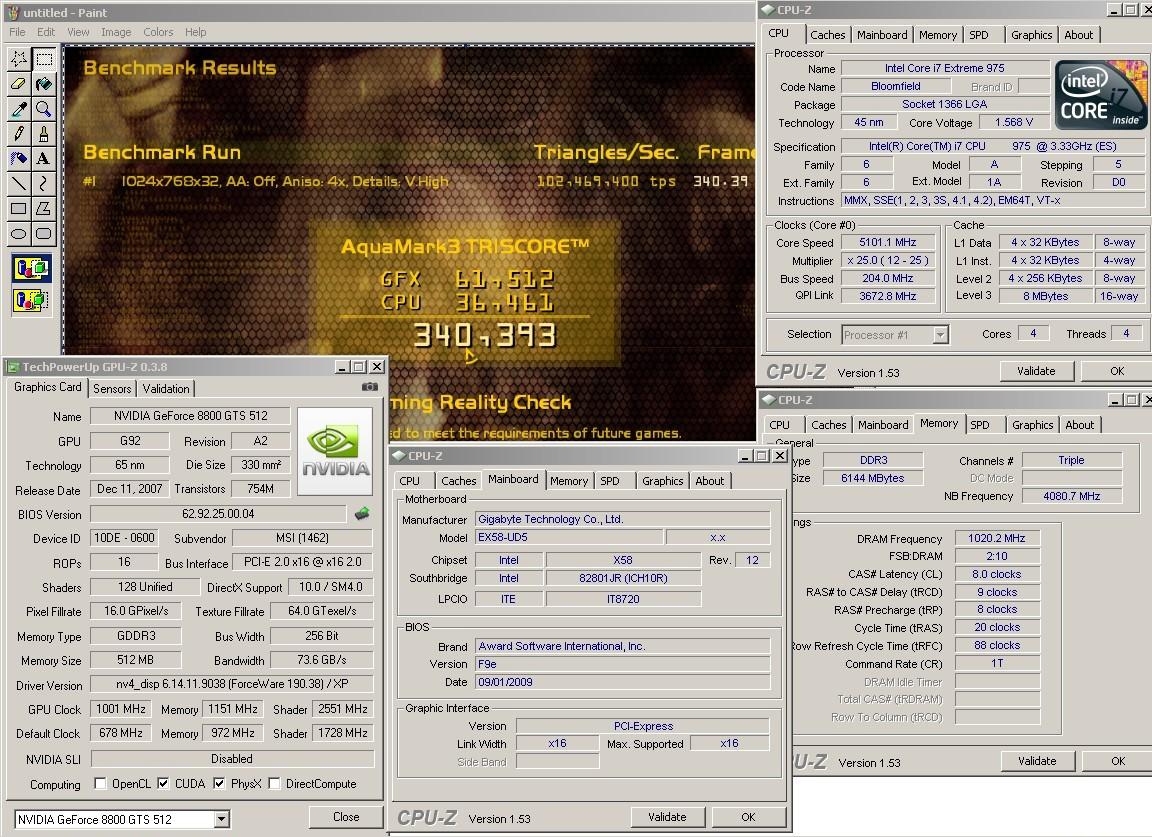Click the GPU-Z title bar app icon

(12, 366)
